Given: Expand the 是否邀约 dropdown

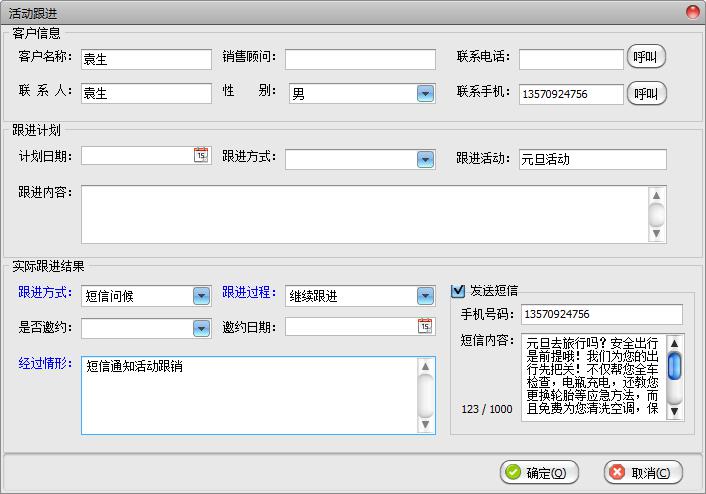Looking at the screenshot, I should click(x=201, y=328).
